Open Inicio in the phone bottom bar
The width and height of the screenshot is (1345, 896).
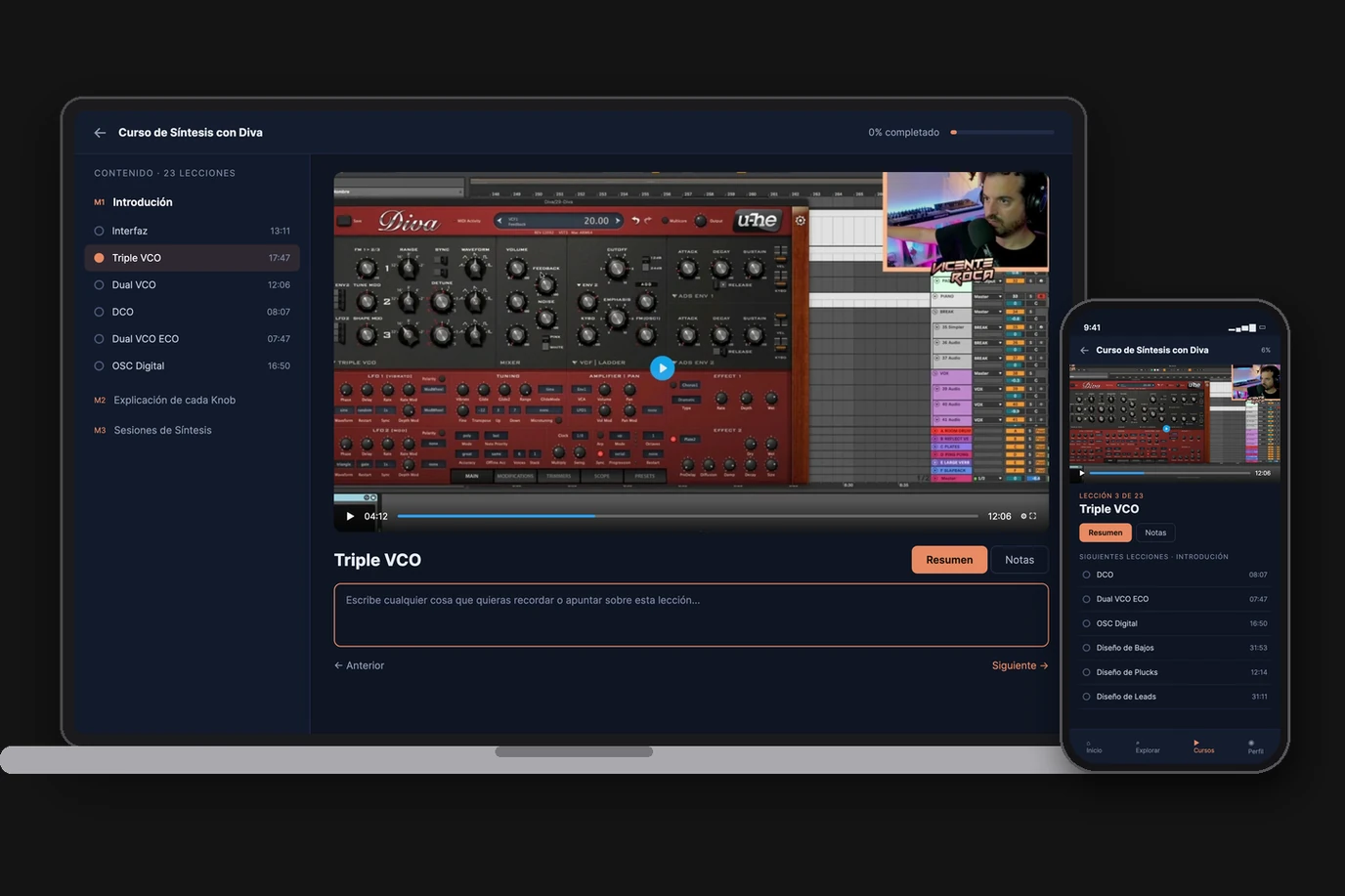click(x=1094, y=747)
